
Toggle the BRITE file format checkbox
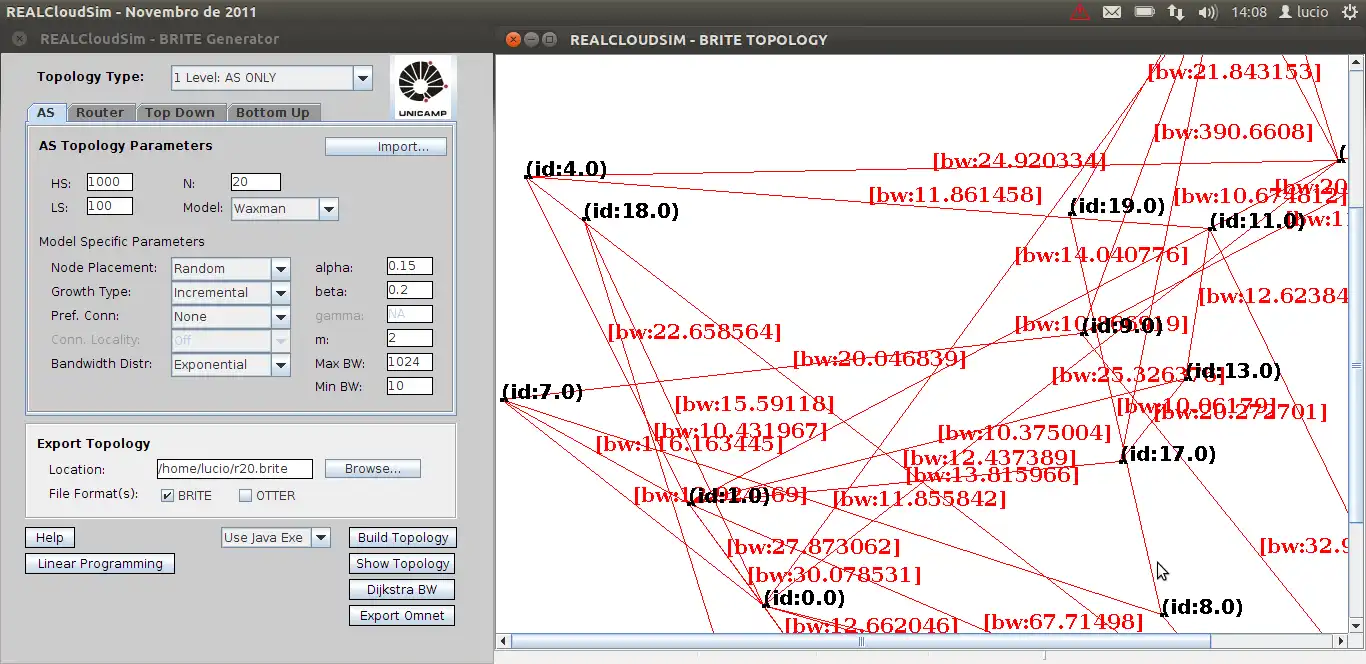(x=168, y=495)
